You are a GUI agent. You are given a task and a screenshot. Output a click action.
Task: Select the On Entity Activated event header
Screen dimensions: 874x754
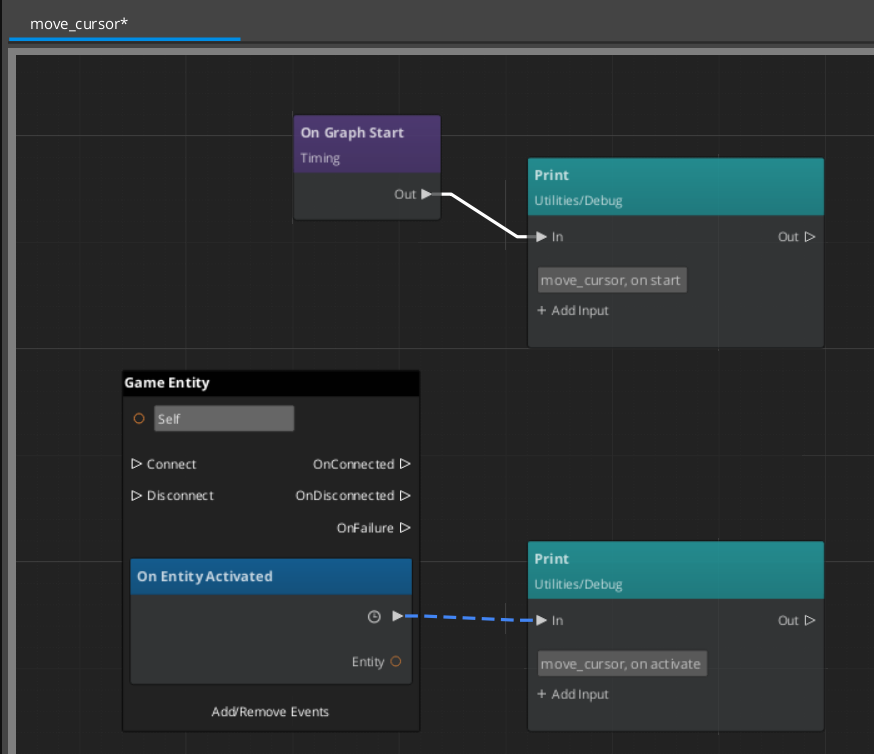tap(270, 576)
